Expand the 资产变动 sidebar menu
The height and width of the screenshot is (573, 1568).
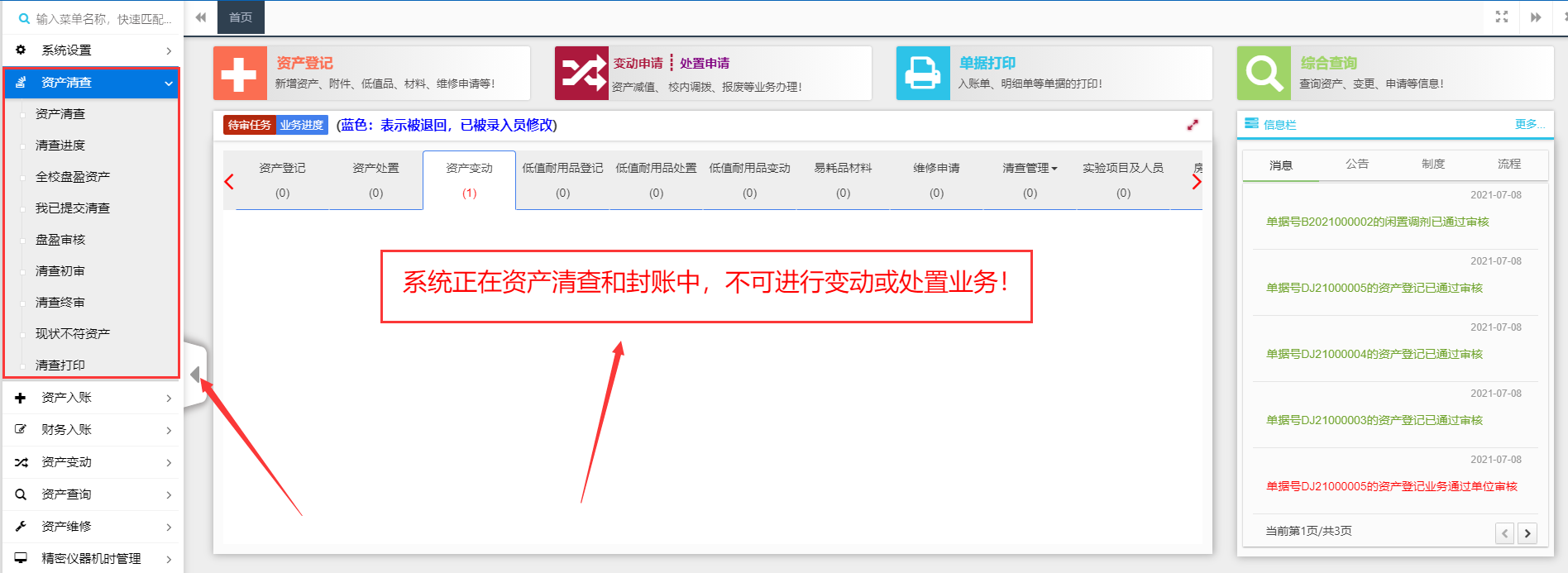point(92,461)
